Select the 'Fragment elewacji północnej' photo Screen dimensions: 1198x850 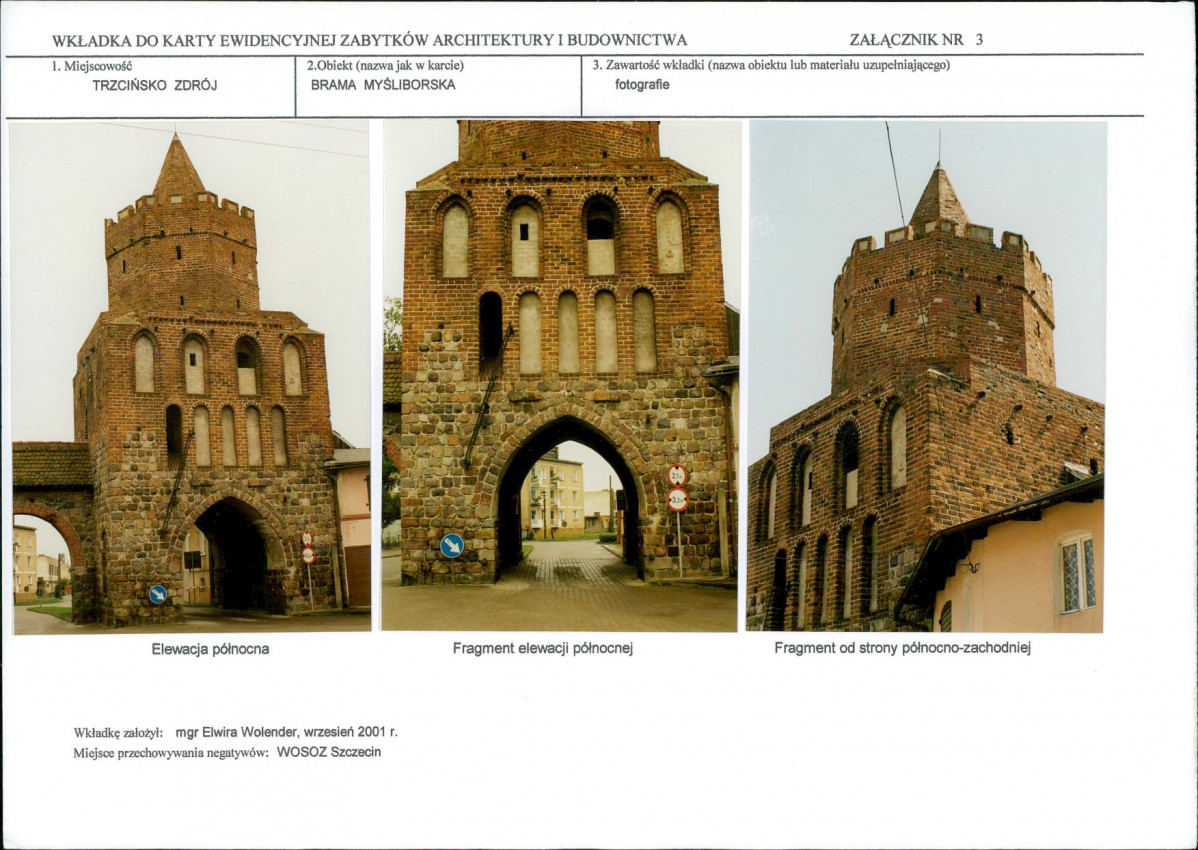(x=561, y=376)
